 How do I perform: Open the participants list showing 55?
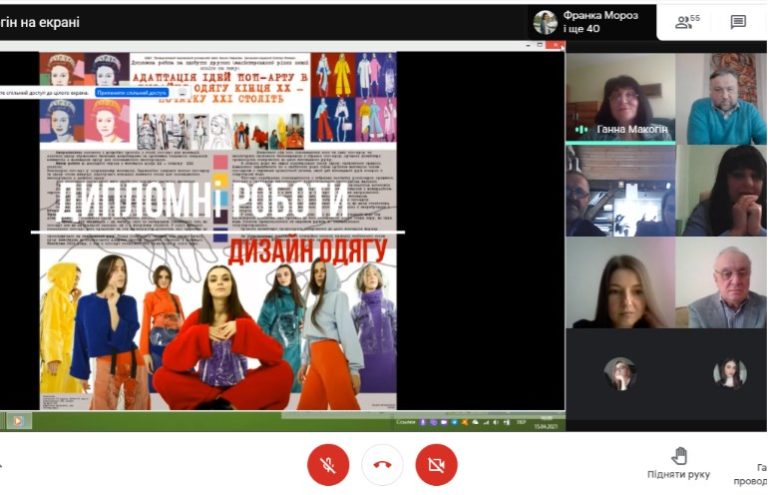(x=687, y=22)
